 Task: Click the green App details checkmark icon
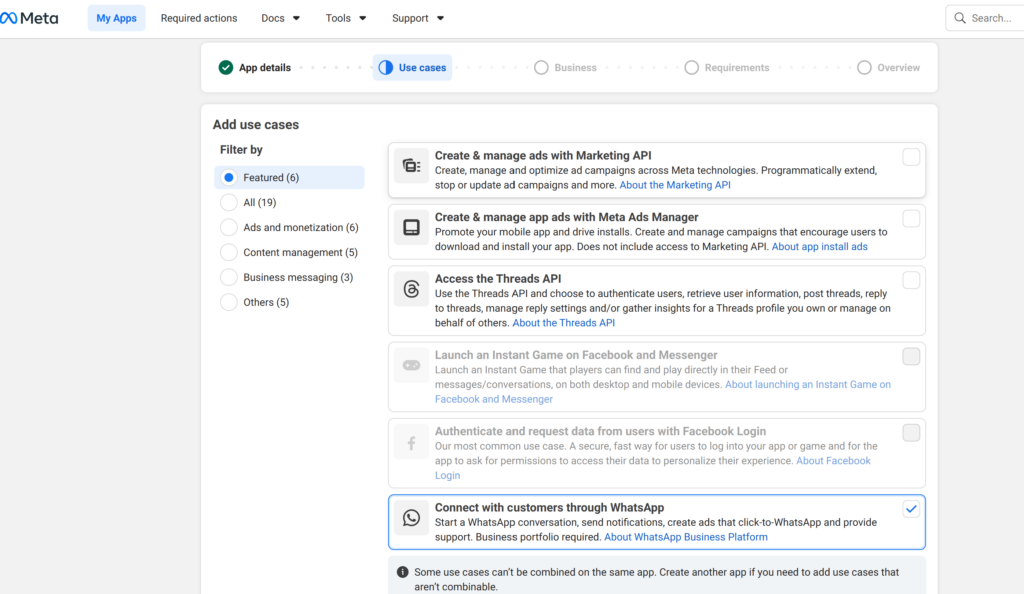click(226, 68)
